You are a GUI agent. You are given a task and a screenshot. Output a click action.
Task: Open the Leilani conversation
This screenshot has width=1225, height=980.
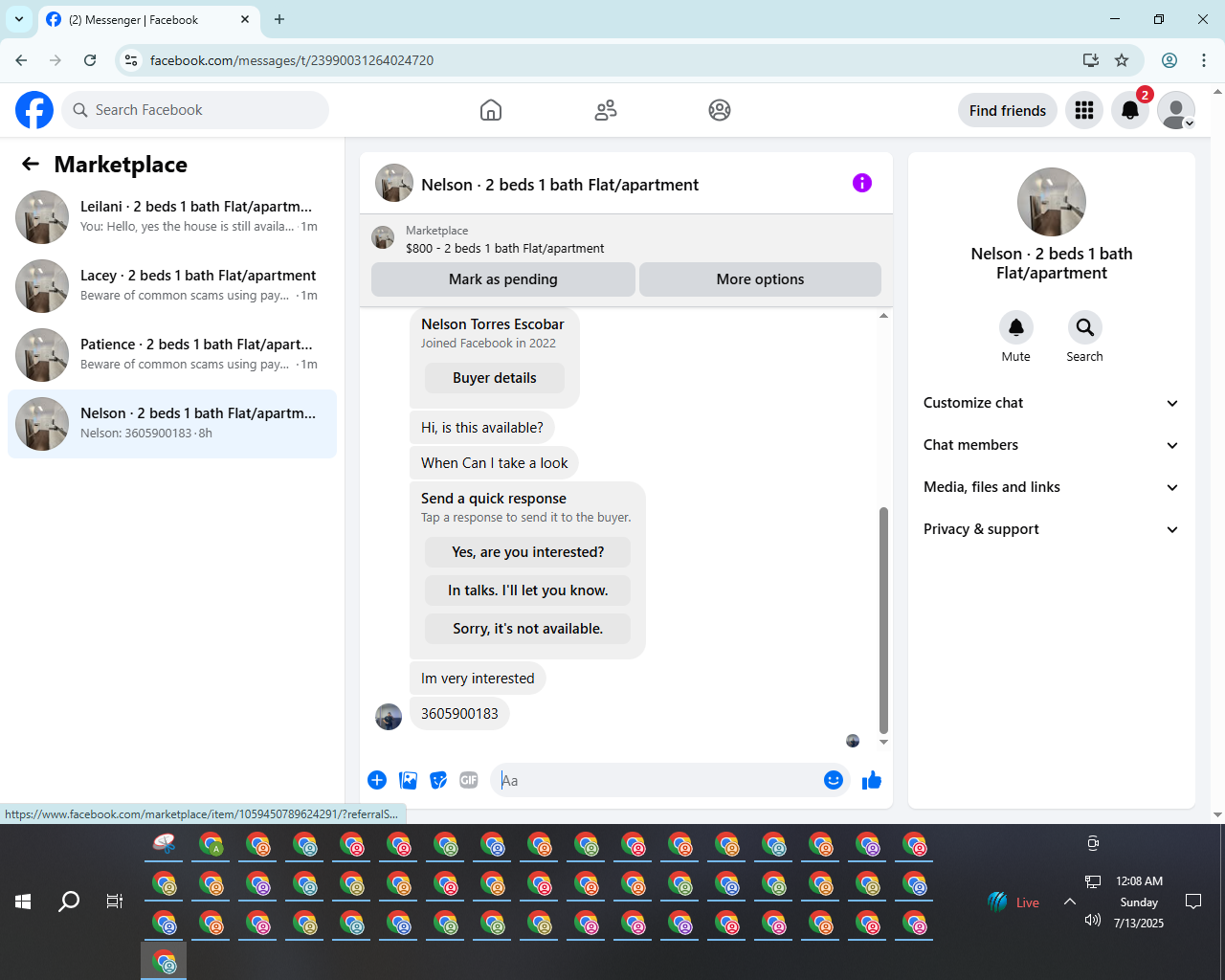pyautogui.click(x=172, y=217)
